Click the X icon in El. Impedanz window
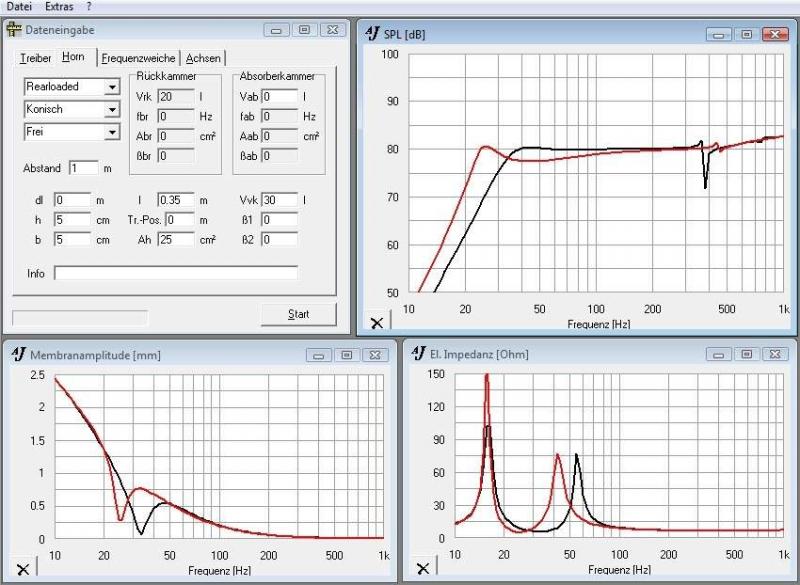800x585 pixels. (423, 568)
